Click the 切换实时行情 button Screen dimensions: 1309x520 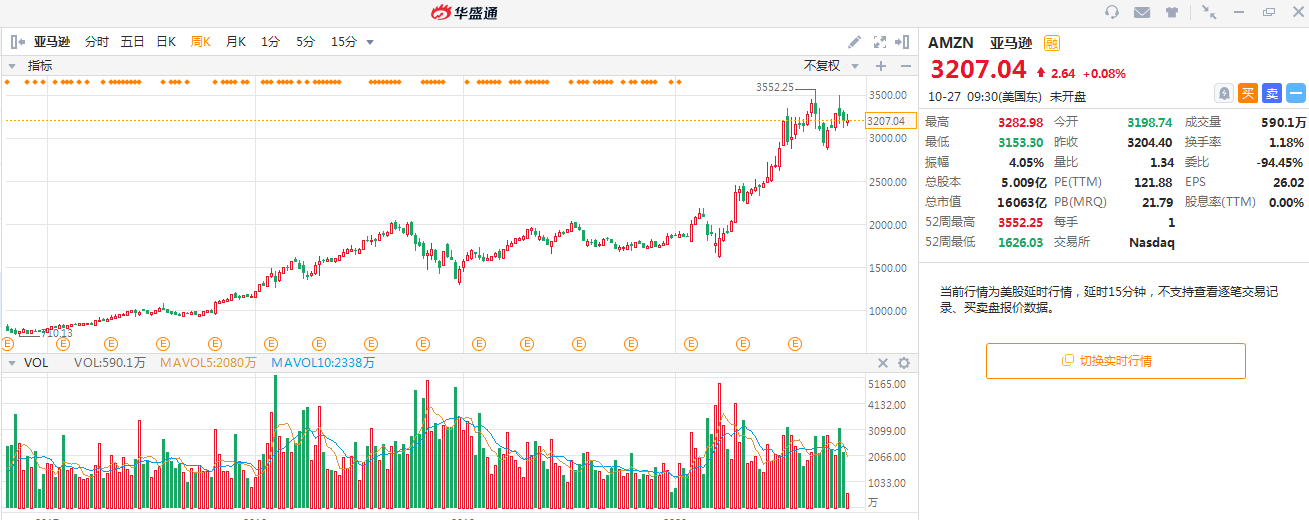pyautogui.click(x=1115, y=361)
